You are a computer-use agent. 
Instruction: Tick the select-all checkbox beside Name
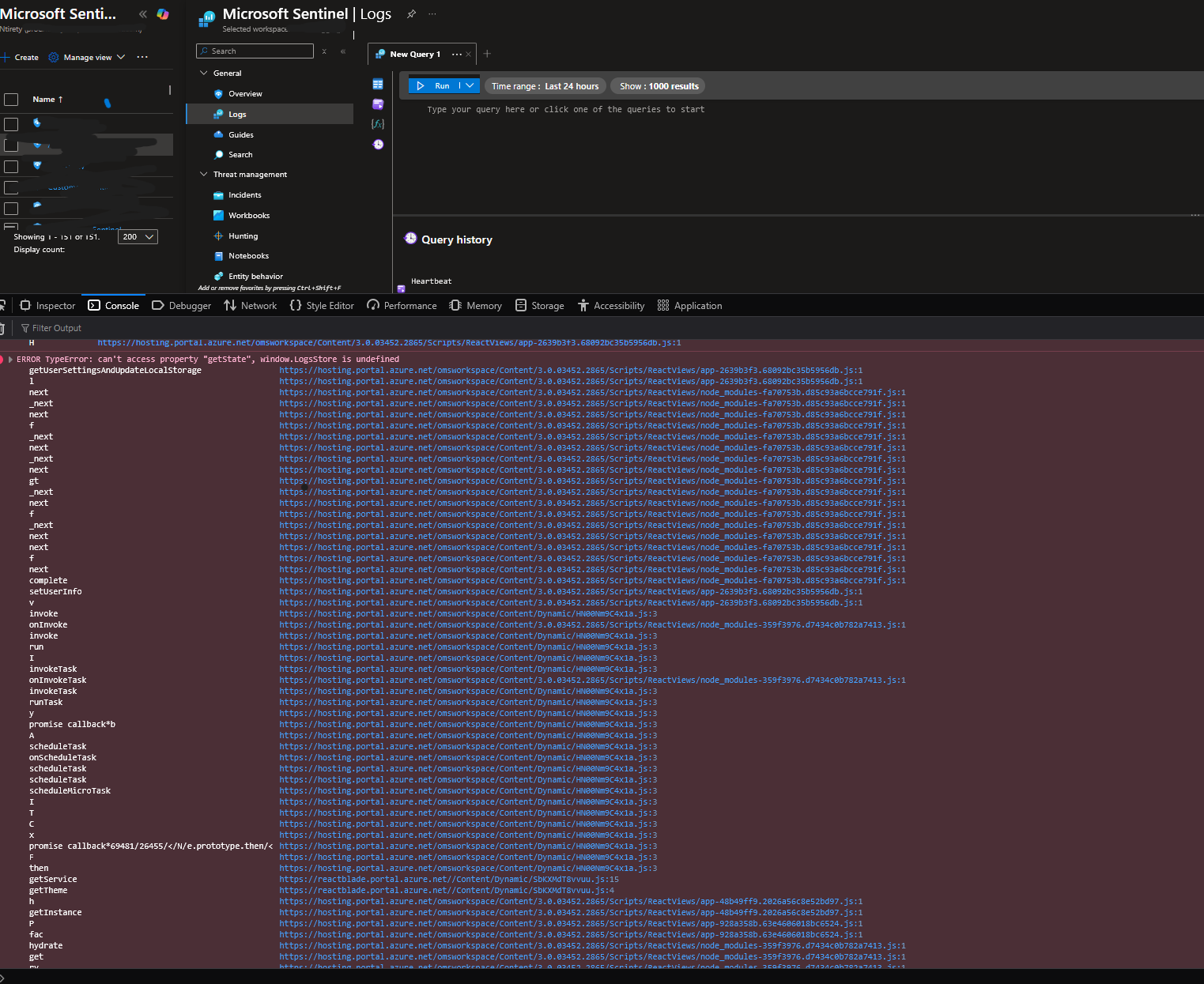[x=11, y=100]
